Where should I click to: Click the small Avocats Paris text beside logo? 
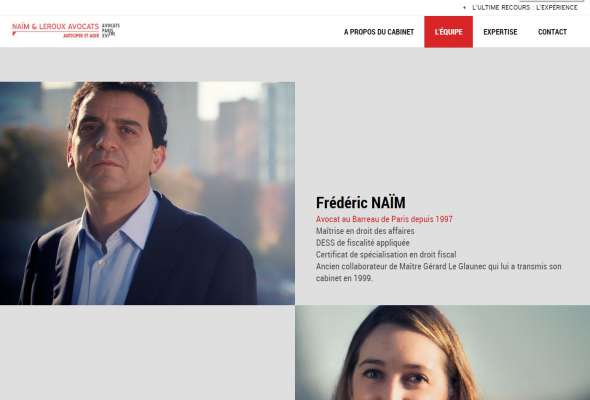tap(111, 30)
